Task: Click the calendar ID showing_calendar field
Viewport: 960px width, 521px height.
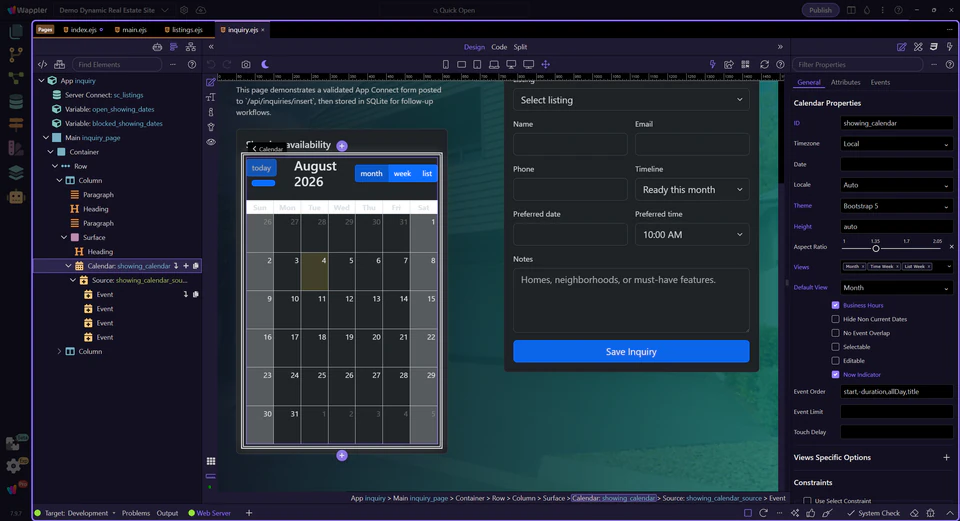Action: click(896, 123)
